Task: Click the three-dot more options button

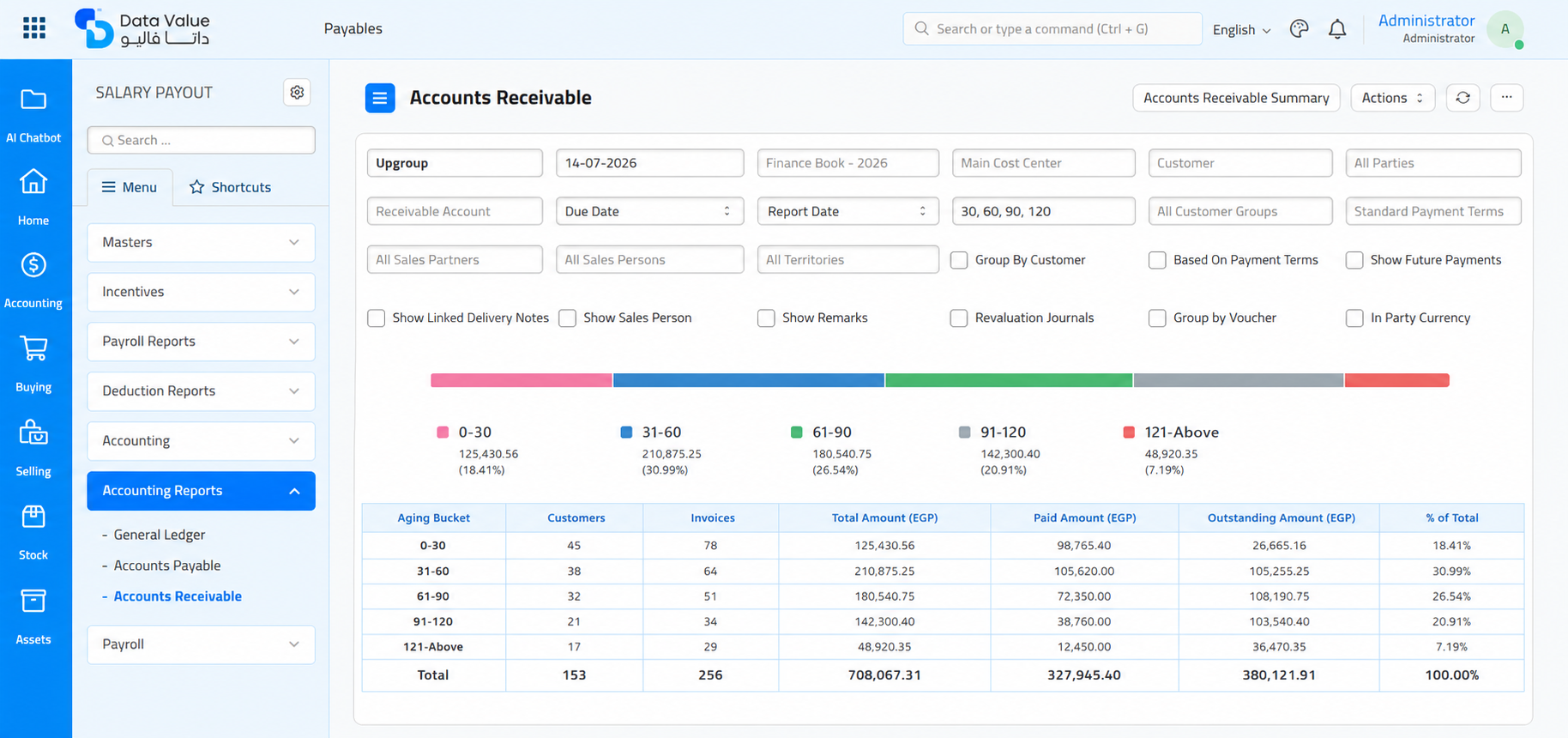Action: pyautogui.click(x=1507, y=98)
